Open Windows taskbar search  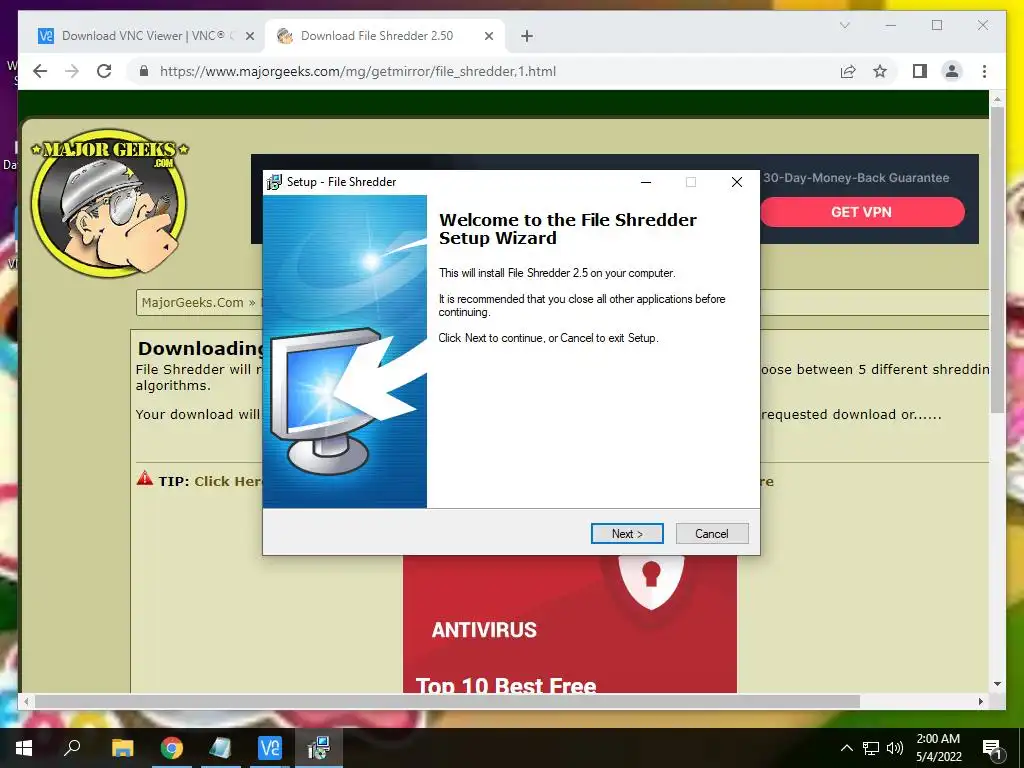[x=72, y=748]
